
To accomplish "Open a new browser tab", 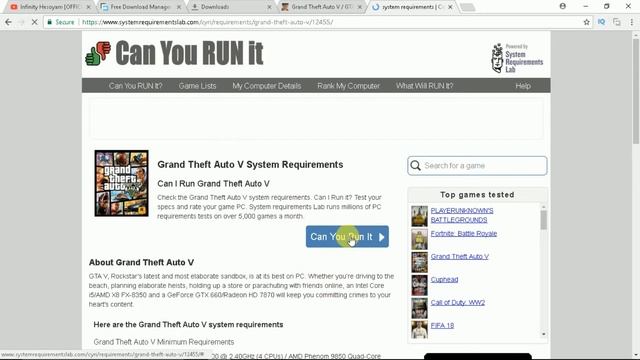I will click(x=467, y=7).
